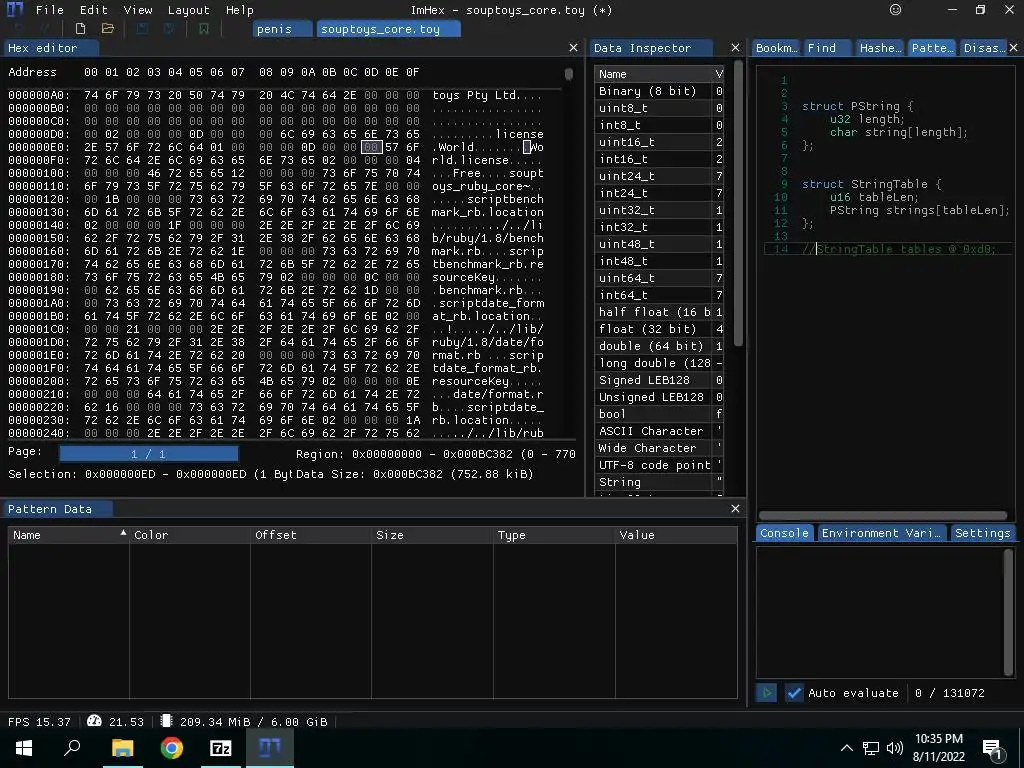Click the save toolbar icon
1024x768 pixels.
pyautogui.click(x=142, y=29)
